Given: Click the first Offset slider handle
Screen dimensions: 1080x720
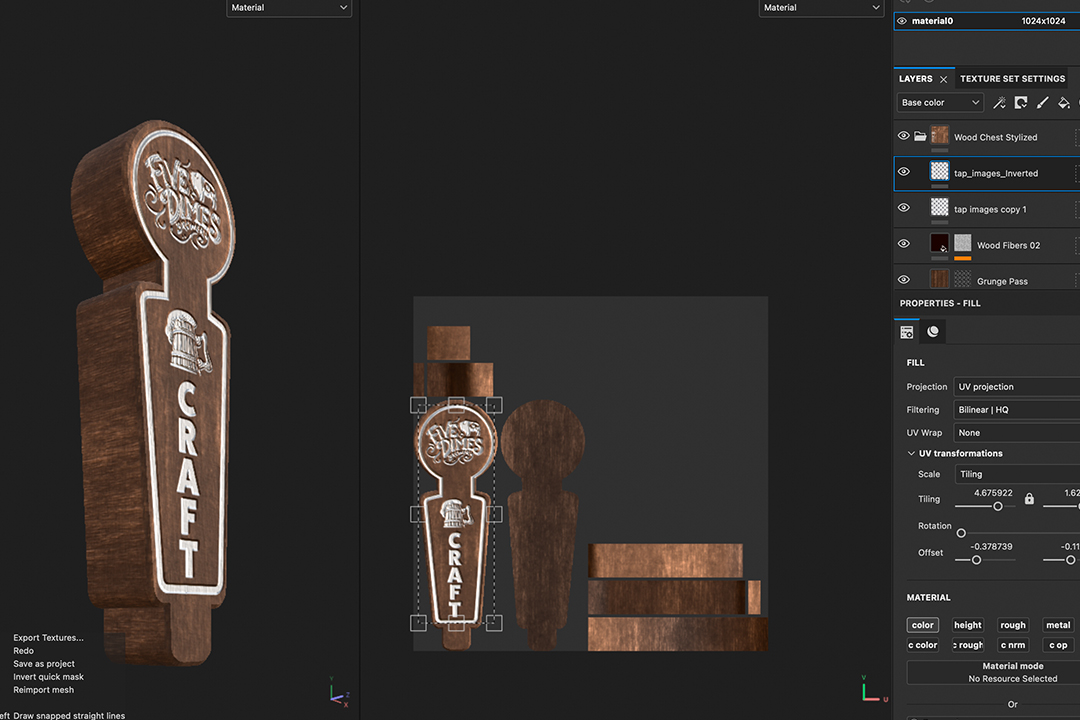Looking at the screenshot, I should (976, 560).
